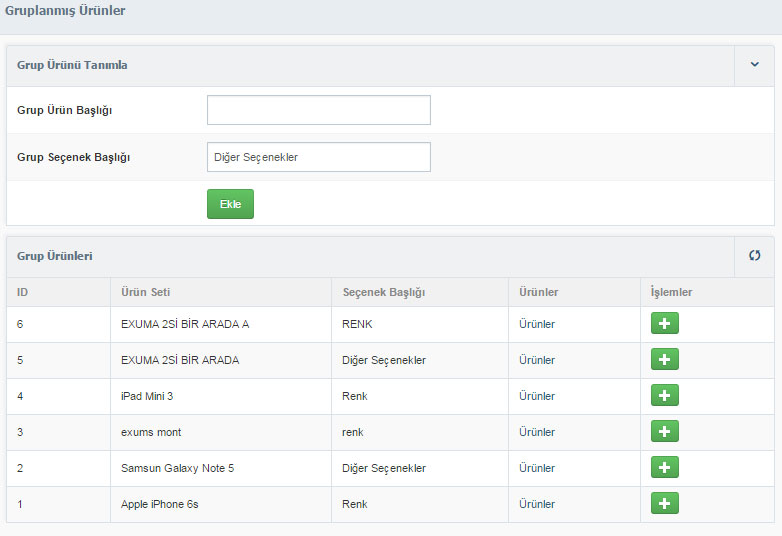Click the Seçenek Başlığı column header

pyautogui.click(x=384, y=292)
